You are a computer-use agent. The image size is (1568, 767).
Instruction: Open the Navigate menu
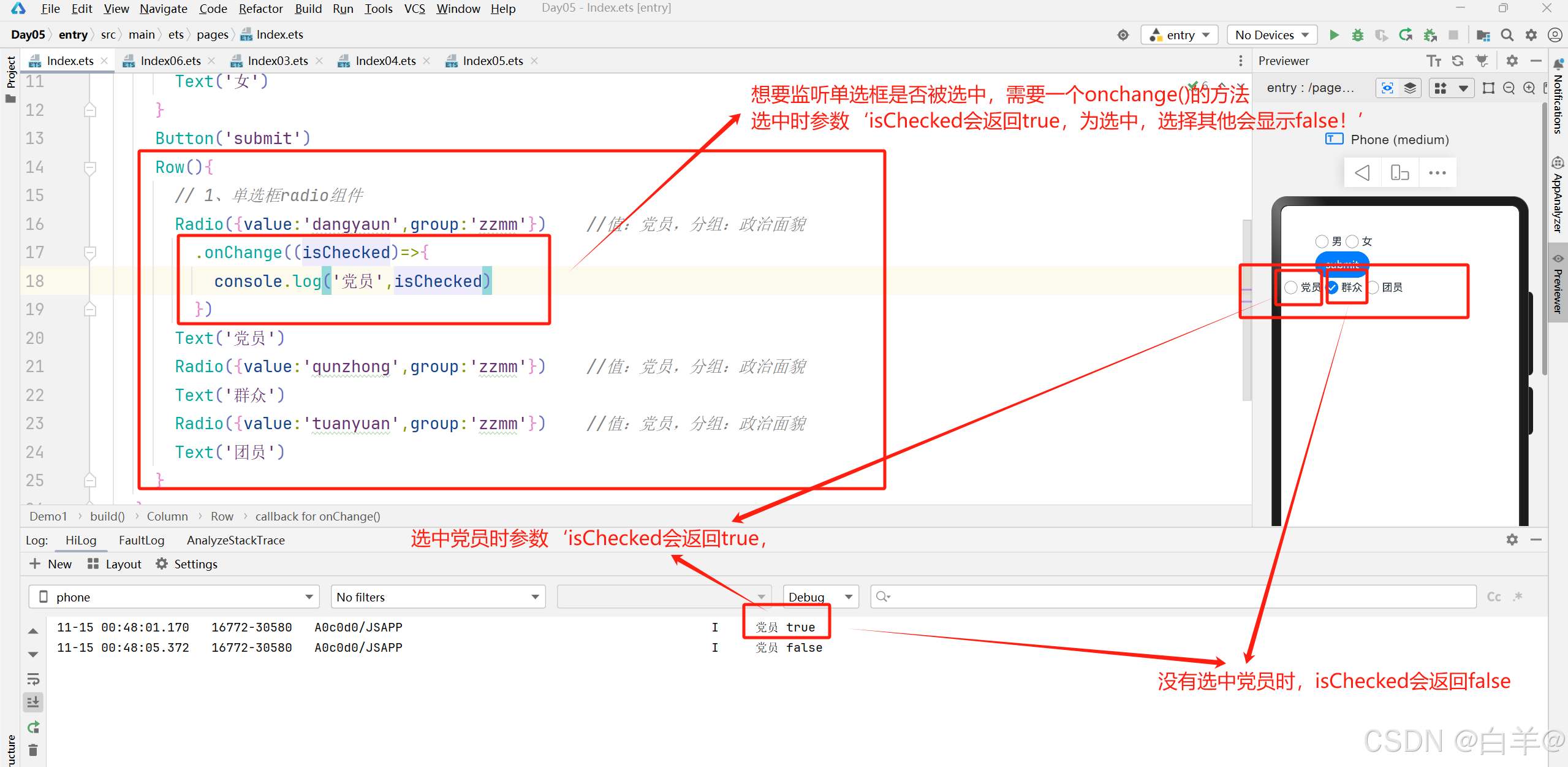tap(163, 9)
